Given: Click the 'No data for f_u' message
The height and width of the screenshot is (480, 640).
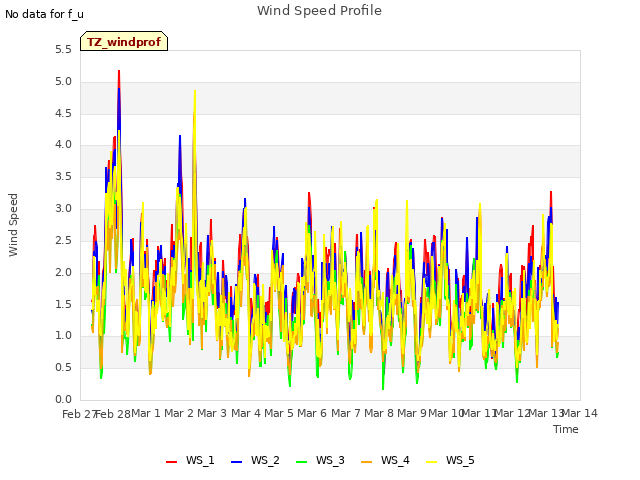Looking at the screenshot, I should (x=44, y=14).
